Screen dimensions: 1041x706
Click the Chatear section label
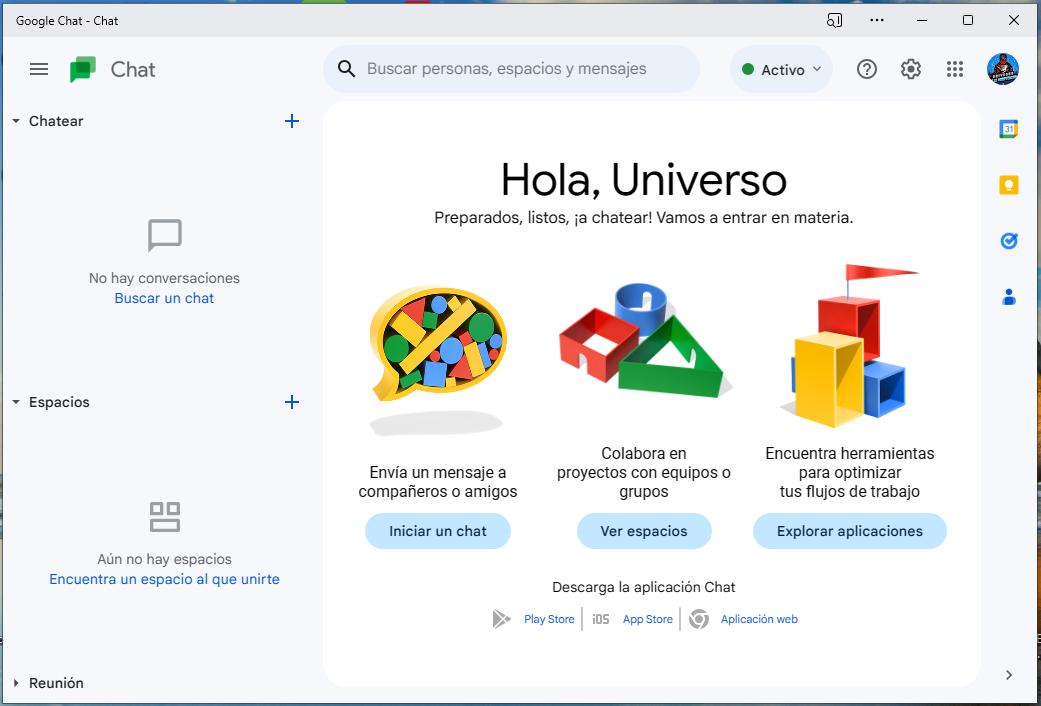(56, 121)
